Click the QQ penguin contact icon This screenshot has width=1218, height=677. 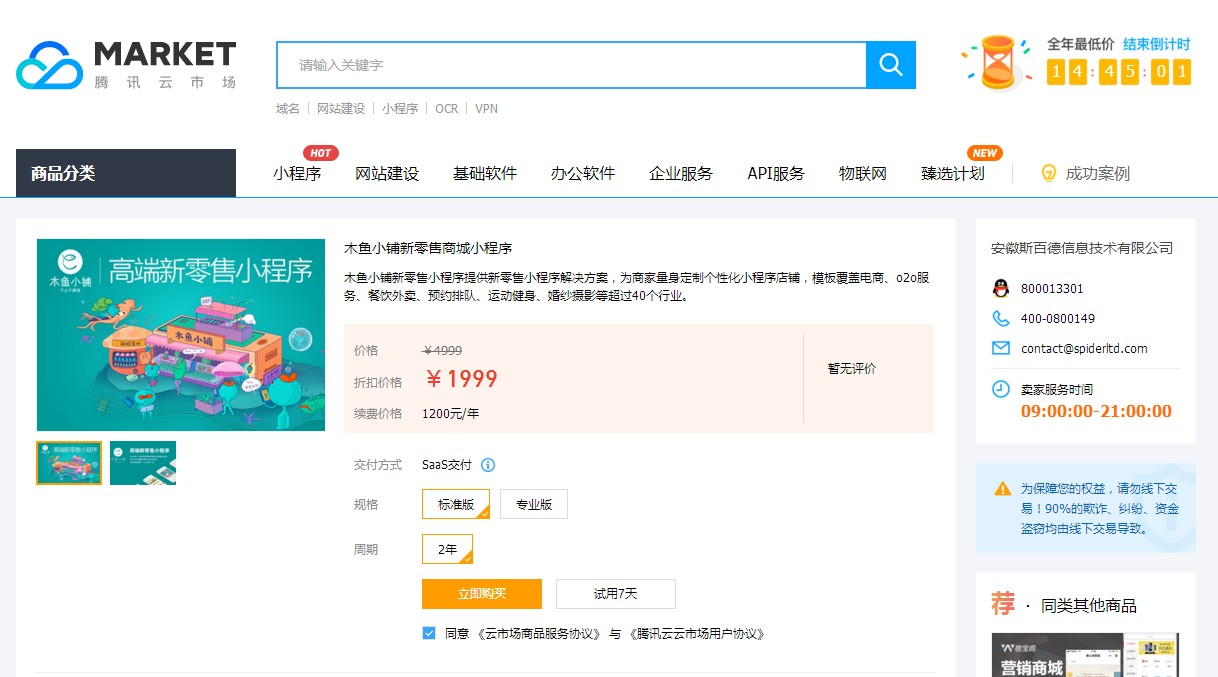click(1000, 289)
